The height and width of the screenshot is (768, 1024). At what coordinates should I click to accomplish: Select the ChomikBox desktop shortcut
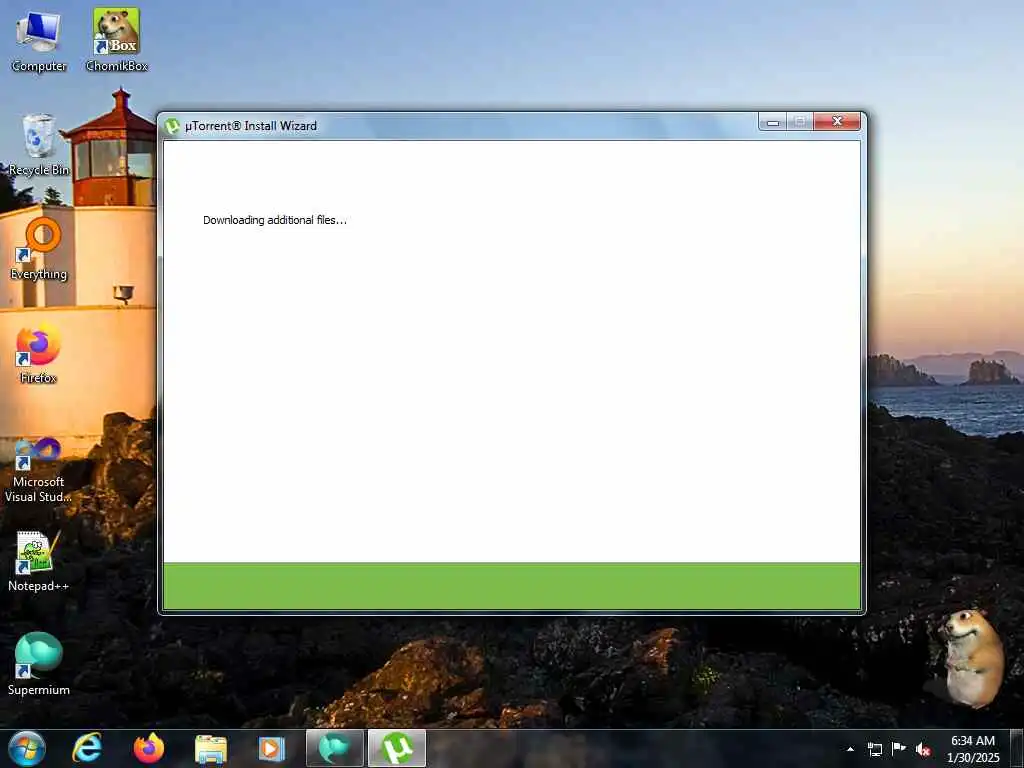click(116, 41)
